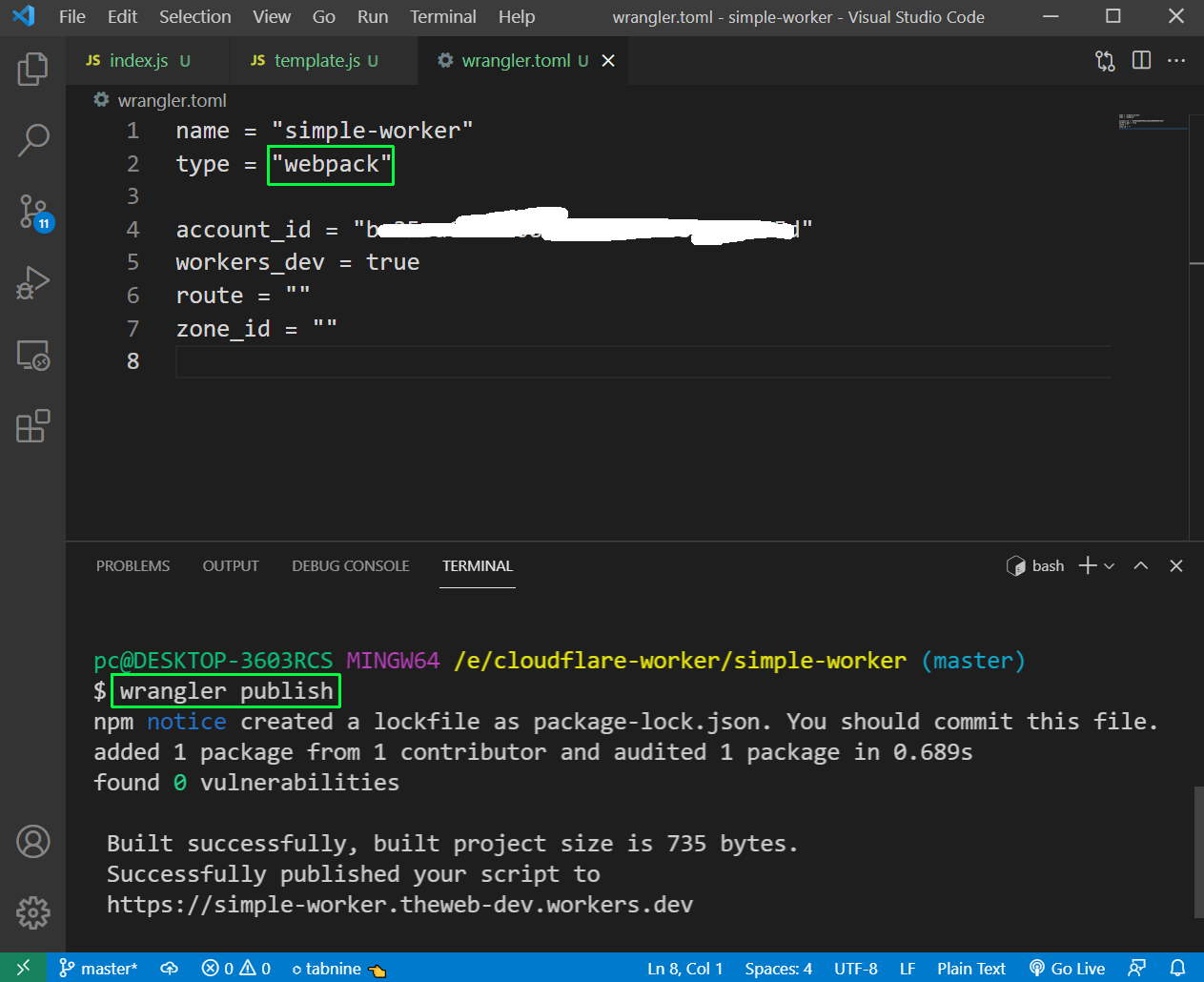Open the Extensions view
Screen dimensions: 1204x982
(x=32, y=426)
